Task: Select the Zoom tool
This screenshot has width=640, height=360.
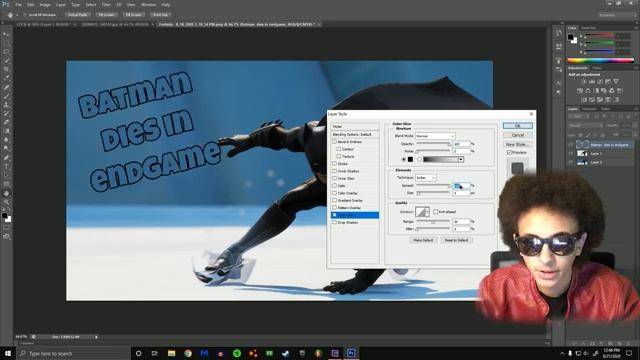Action: [x=6, y=202]
